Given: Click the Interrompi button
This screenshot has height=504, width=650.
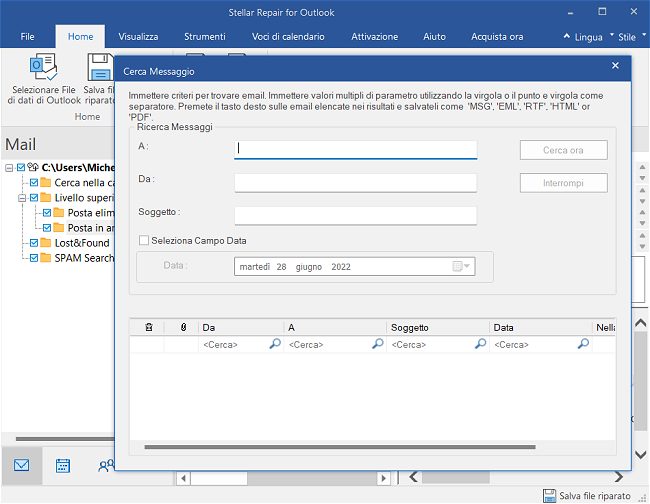Looking at the screenshot, I should click(x=564, y=183).
